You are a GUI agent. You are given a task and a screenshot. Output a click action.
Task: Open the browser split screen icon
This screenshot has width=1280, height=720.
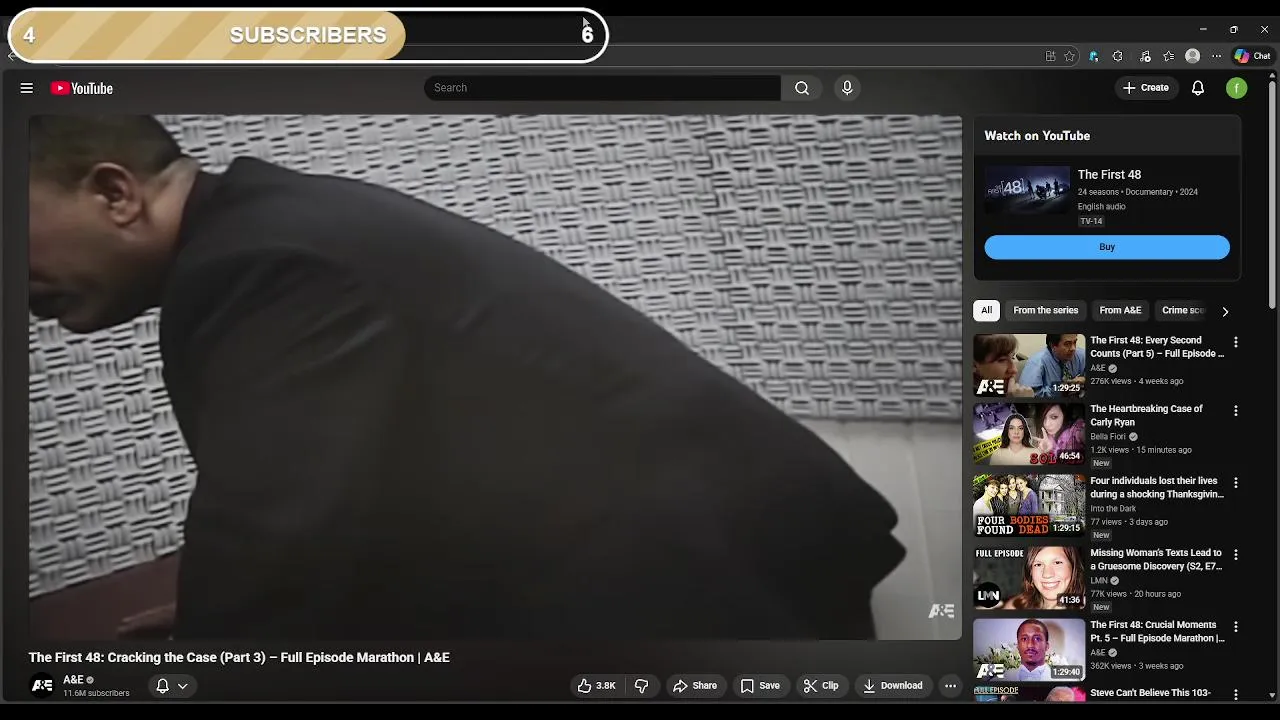click(x=1050, y=56)
